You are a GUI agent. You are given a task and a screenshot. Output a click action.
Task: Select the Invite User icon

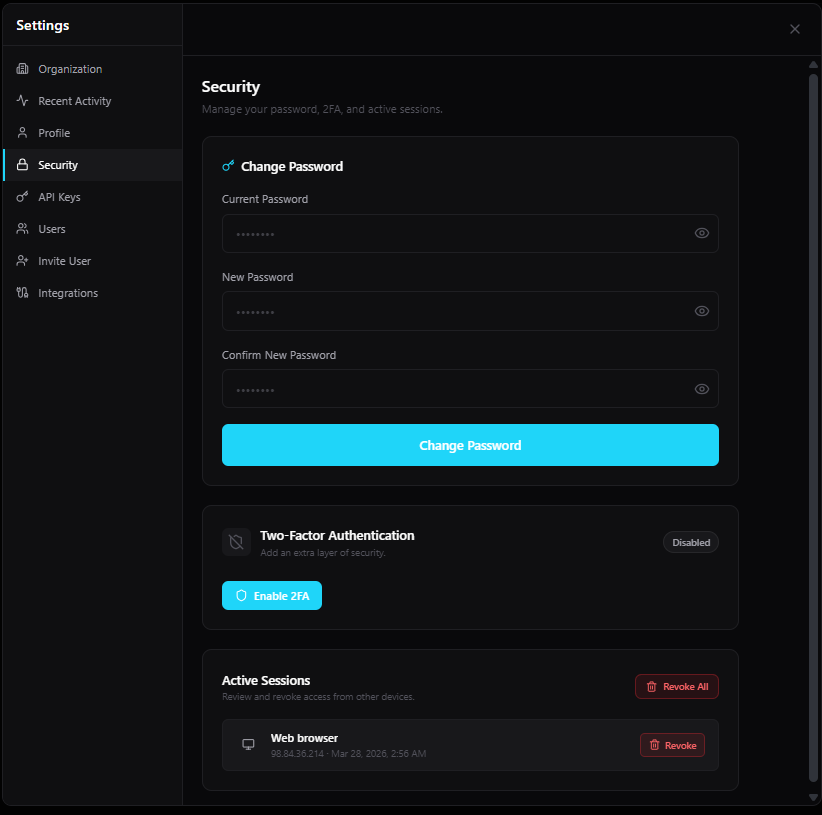[22, 260]
